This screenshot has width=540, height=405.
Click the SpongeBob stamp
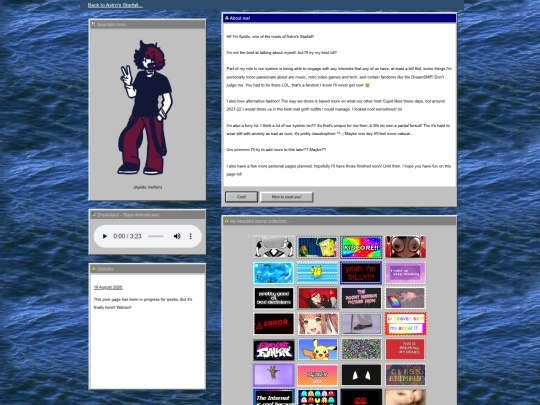[x=318, y=247]
